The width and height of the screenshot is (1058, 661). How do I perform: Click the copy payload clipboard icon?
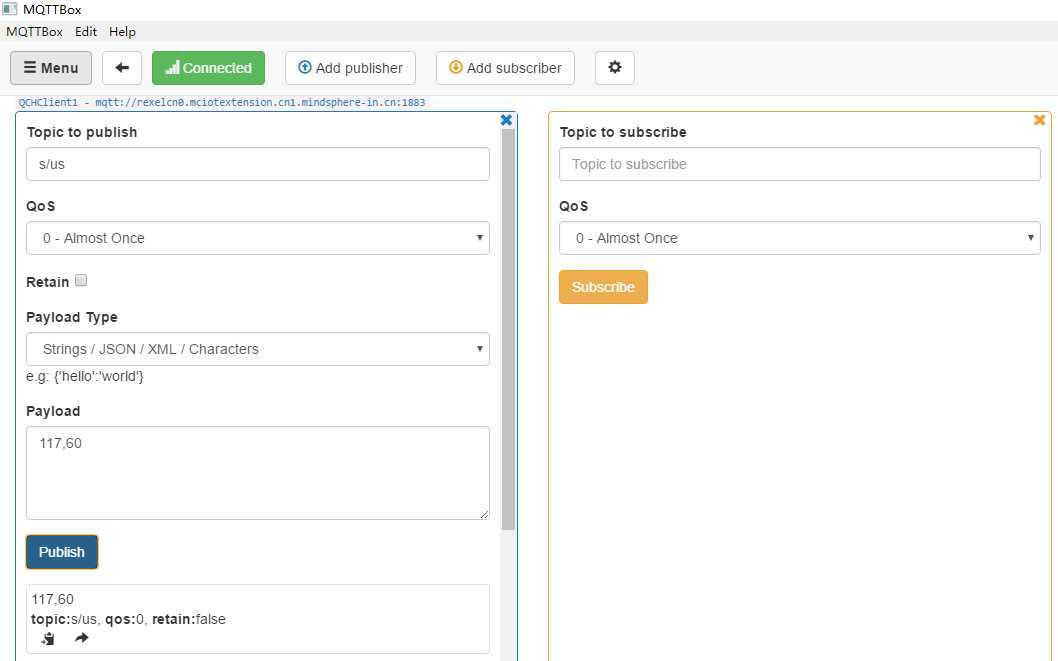coord(48,638)
